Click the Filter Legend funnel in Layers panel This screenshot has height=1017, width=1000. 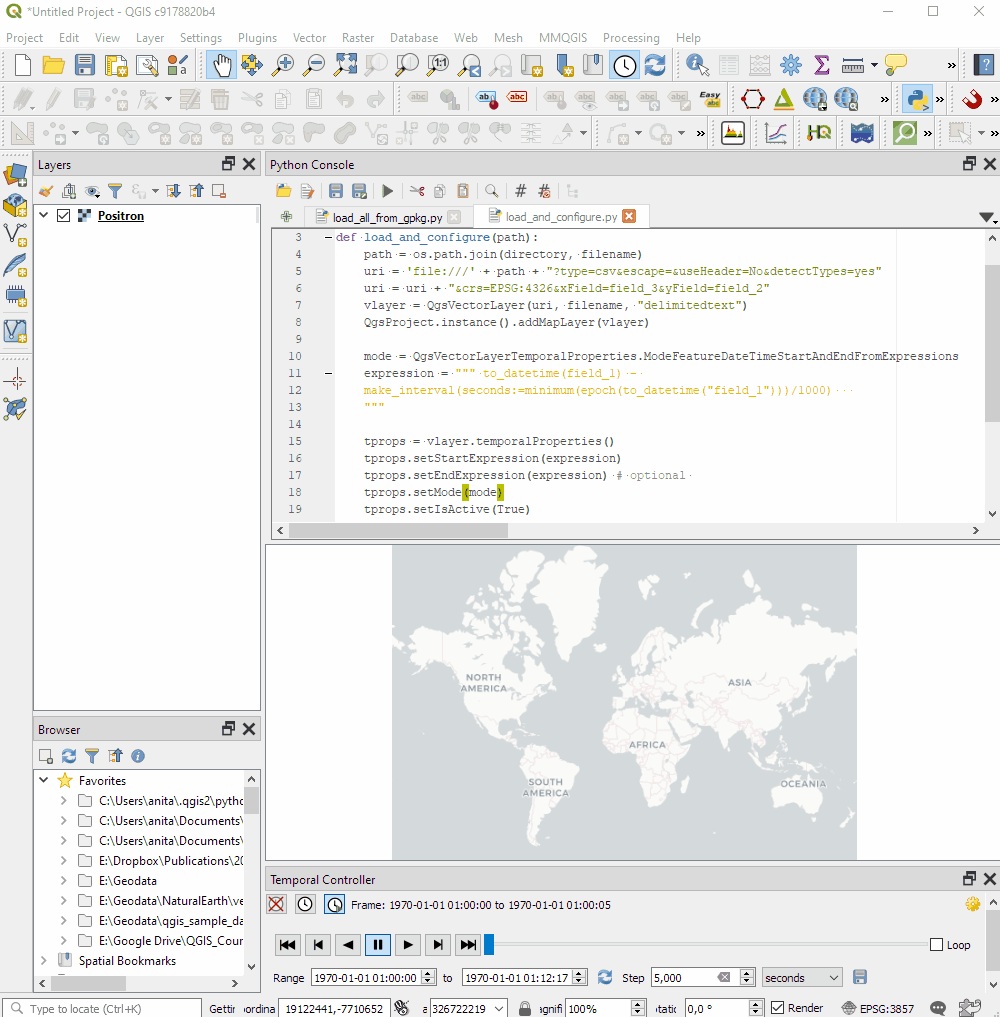click(115, 191)
